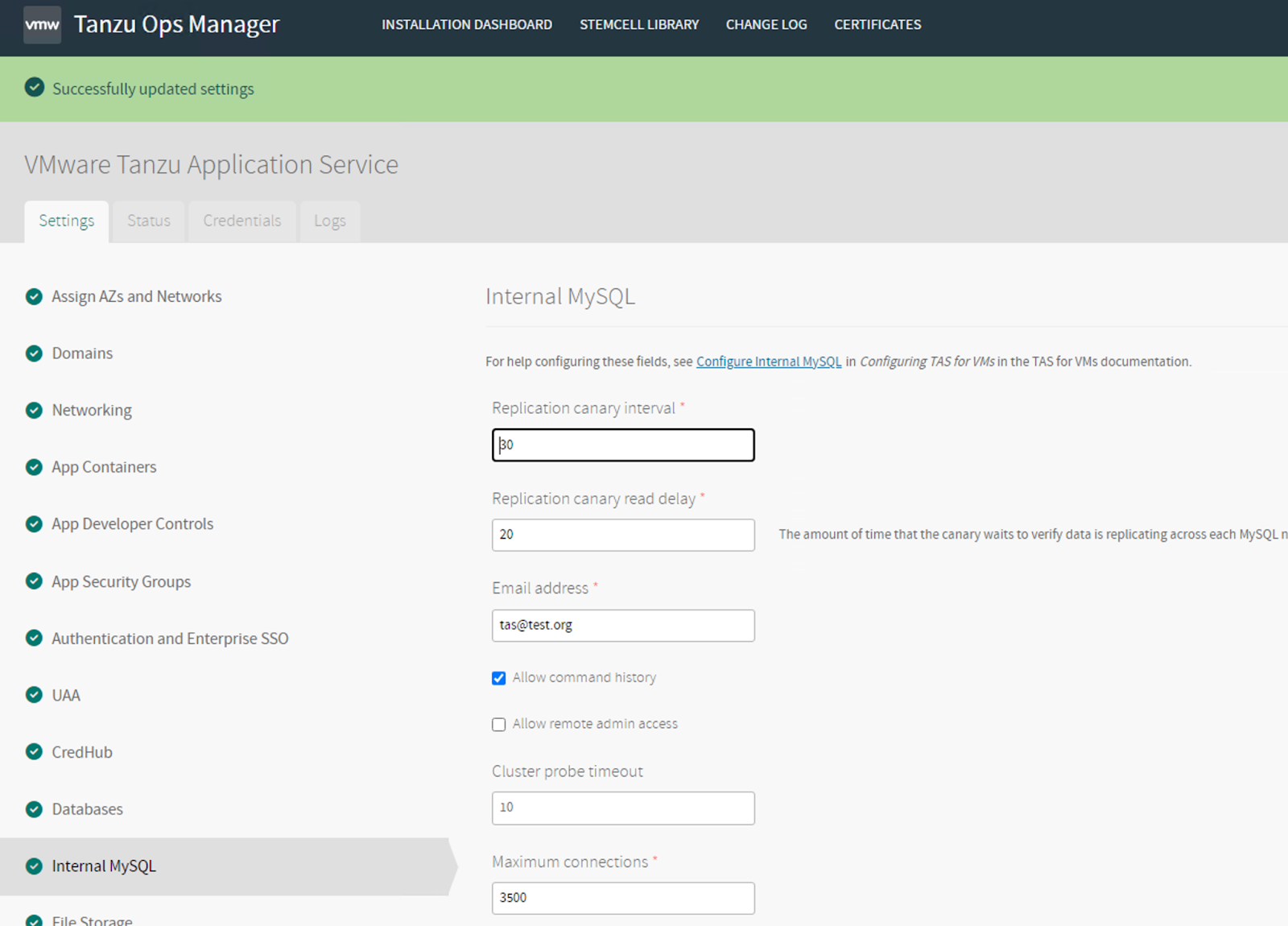
Task: Open Databases settings section
Action: tap(88, 809)
